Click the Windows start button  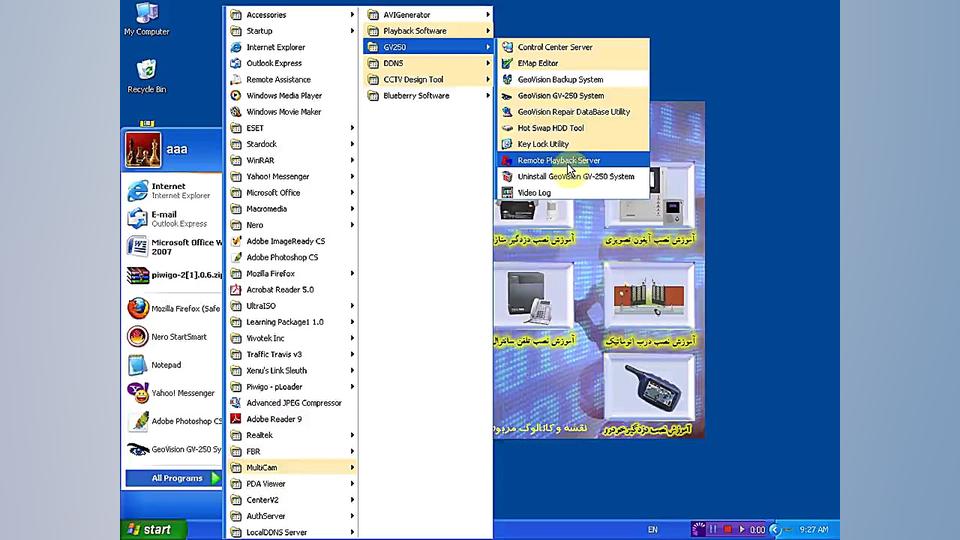153,530
